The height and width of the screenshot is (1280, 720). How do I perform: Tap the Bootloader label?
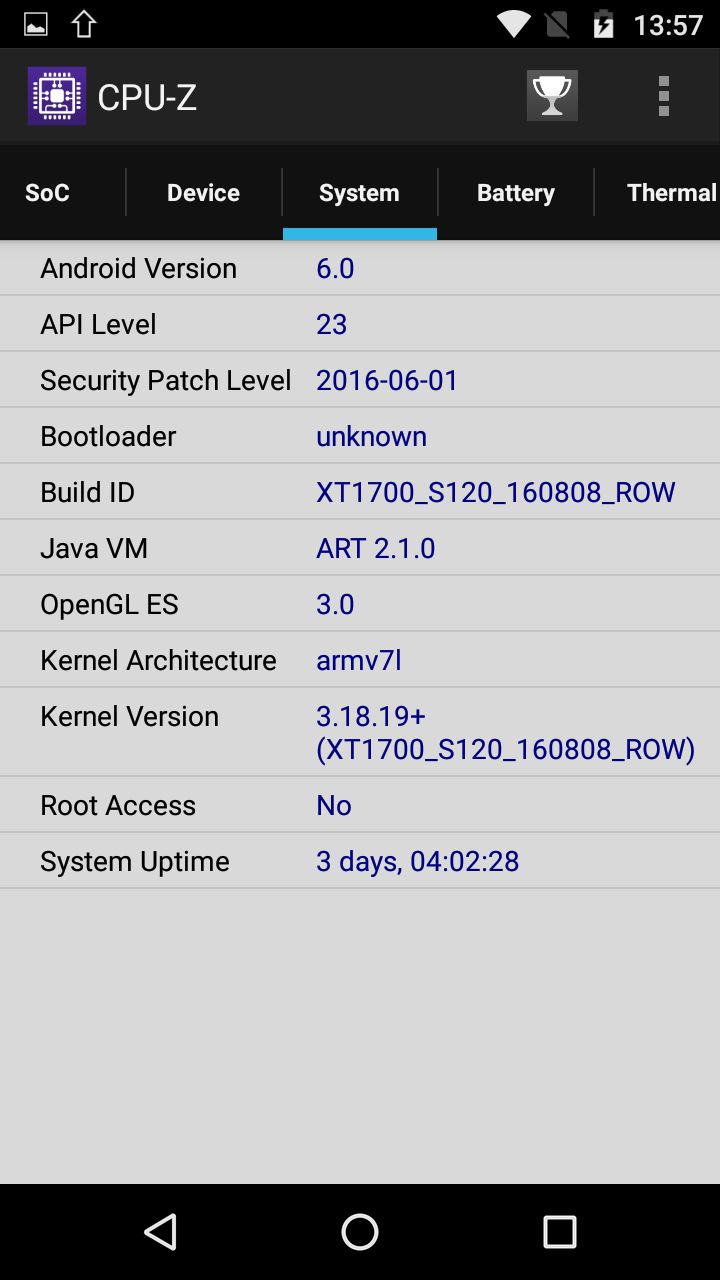click(108, 436)
